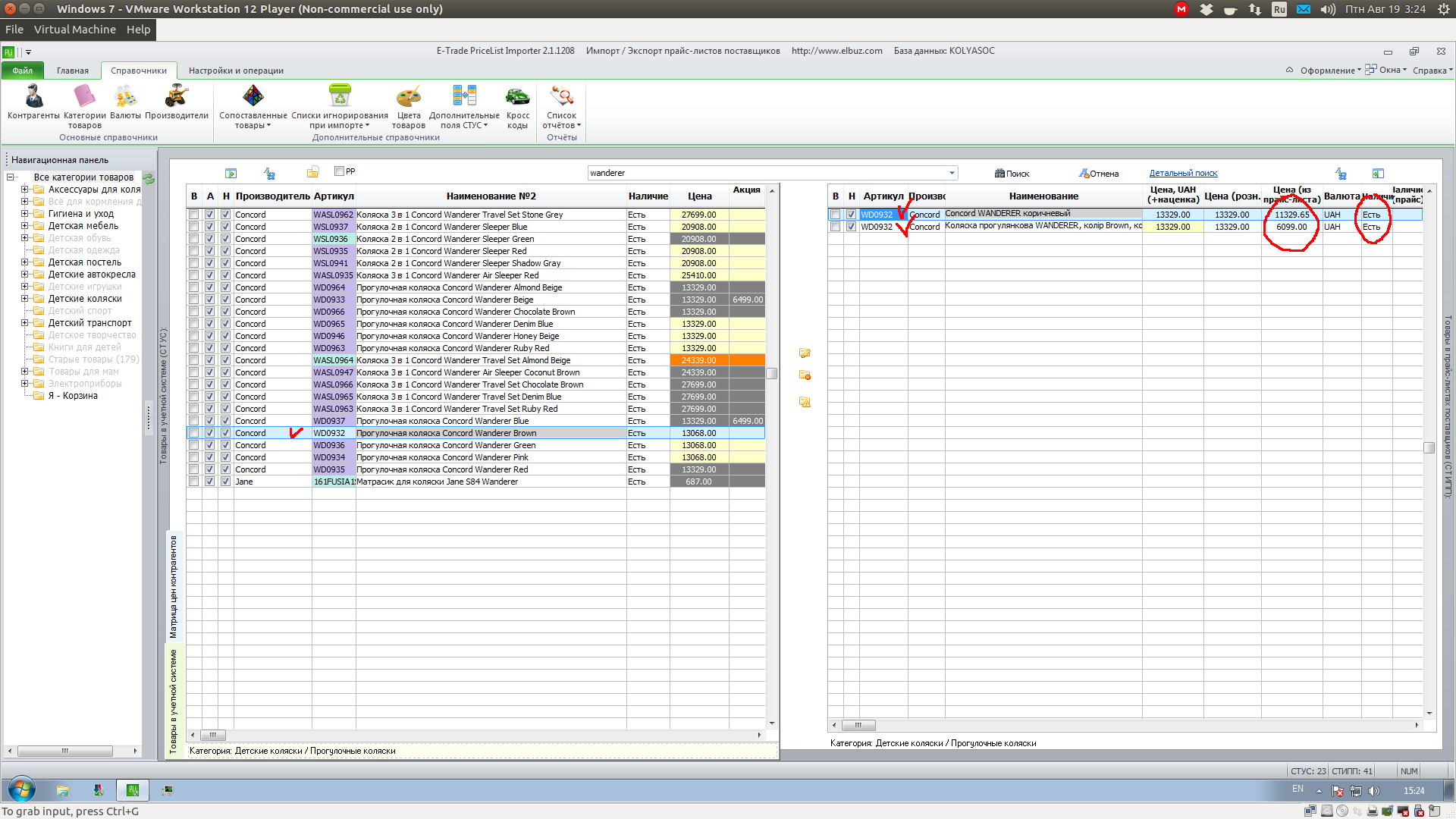Toggle the PP checkbox

340,171
